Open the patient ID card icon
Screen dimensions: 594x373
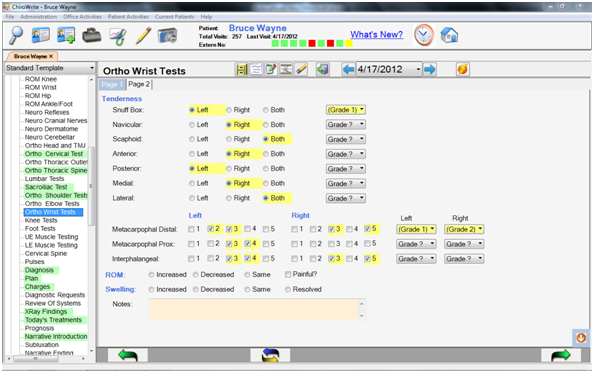[41, 36]
